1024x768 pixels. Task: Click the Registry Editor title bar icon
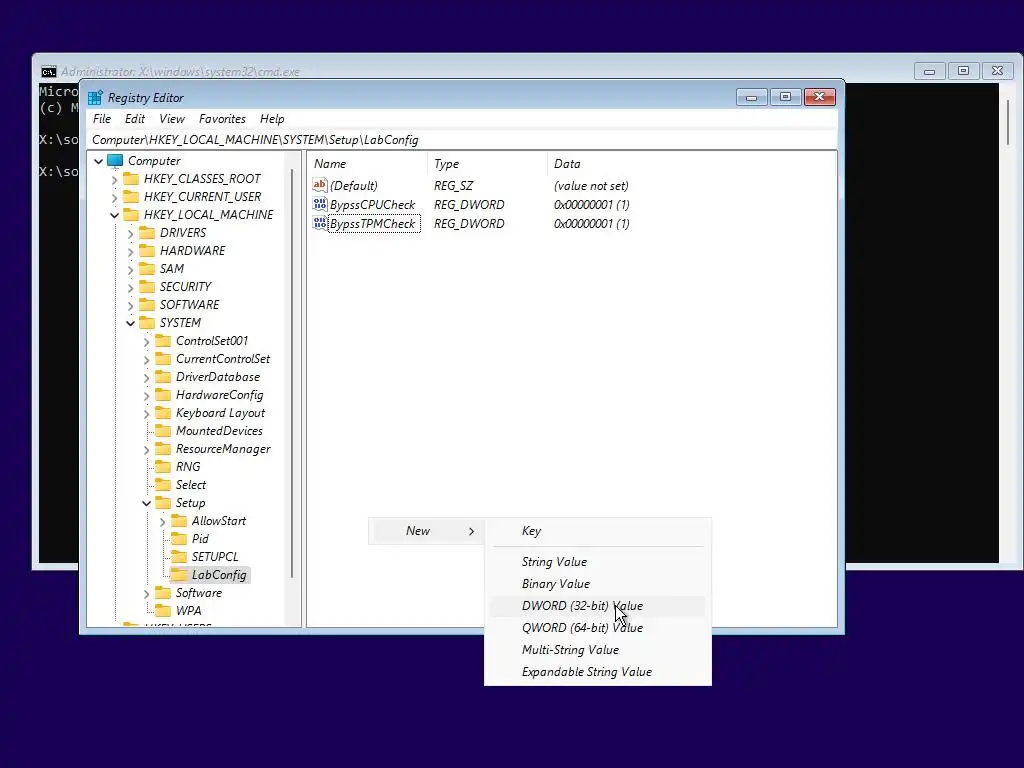(x=95, y=98)
